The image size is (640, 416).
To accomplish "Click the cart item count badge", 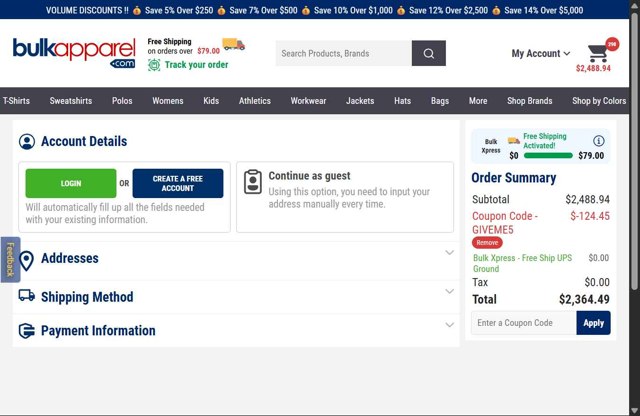I will 612,44.
